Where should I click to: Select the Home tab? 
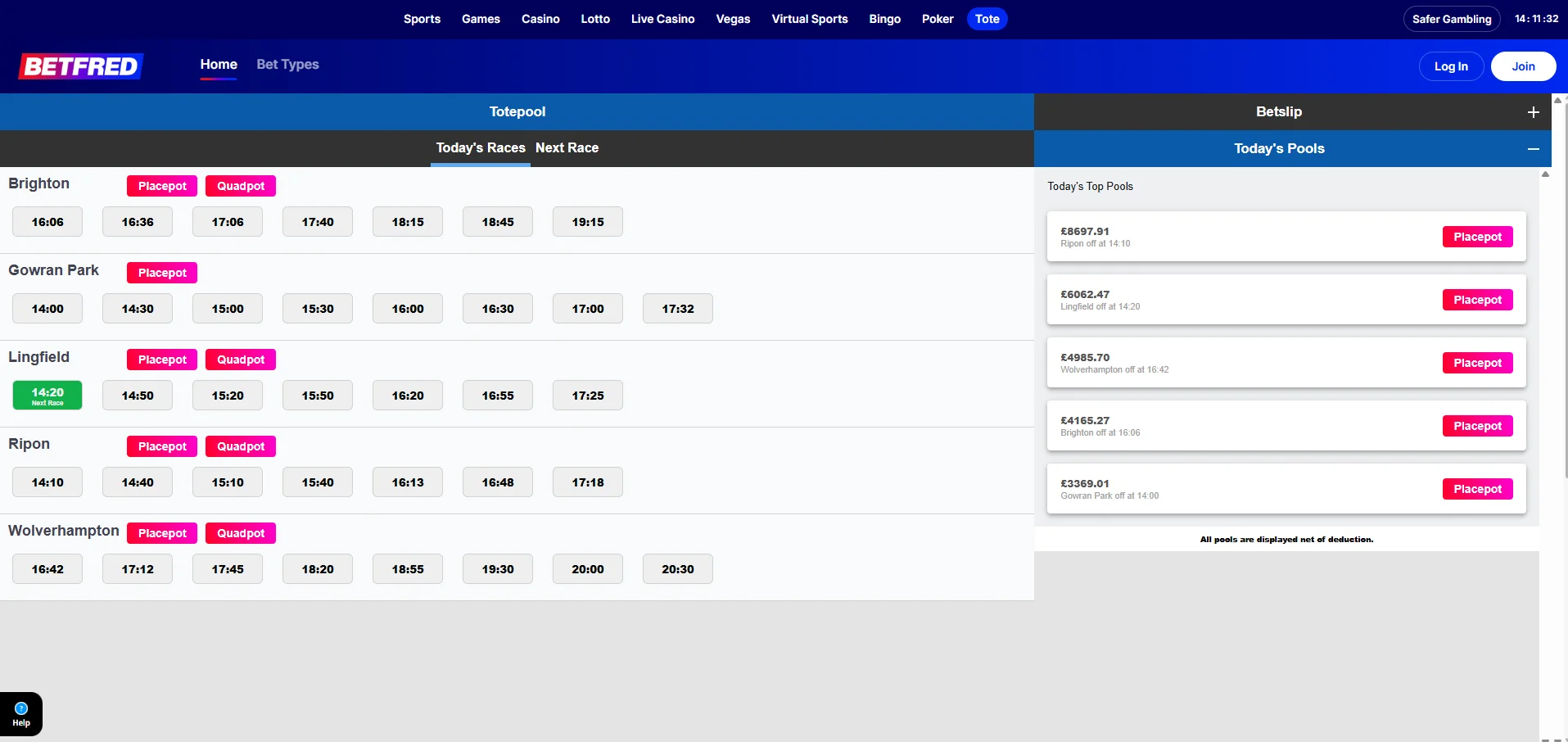click(x=219, y=65)
